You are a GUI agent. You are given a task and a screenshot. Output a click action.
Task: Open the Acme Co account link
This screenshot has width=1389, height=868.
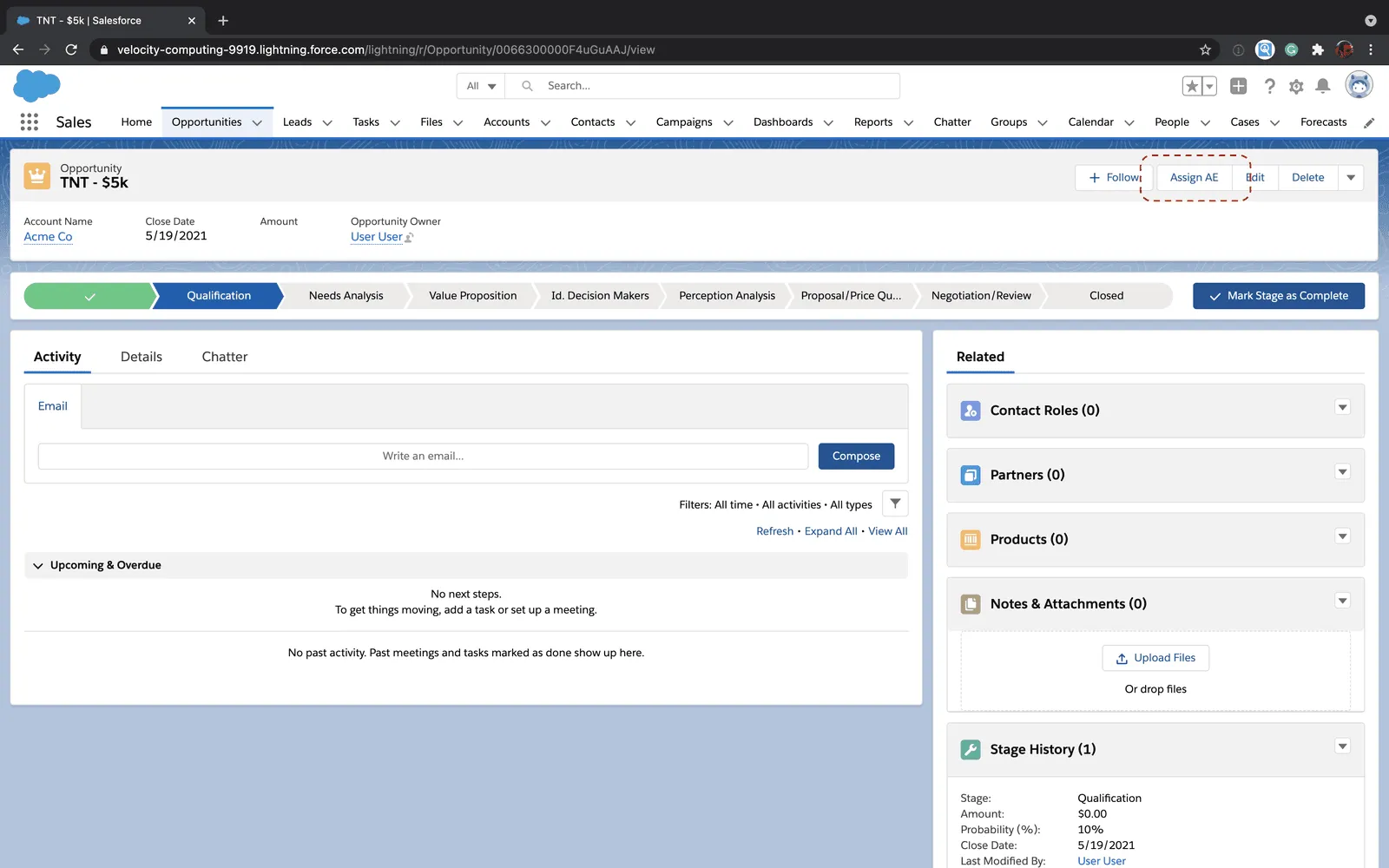[x=48, y=237]
